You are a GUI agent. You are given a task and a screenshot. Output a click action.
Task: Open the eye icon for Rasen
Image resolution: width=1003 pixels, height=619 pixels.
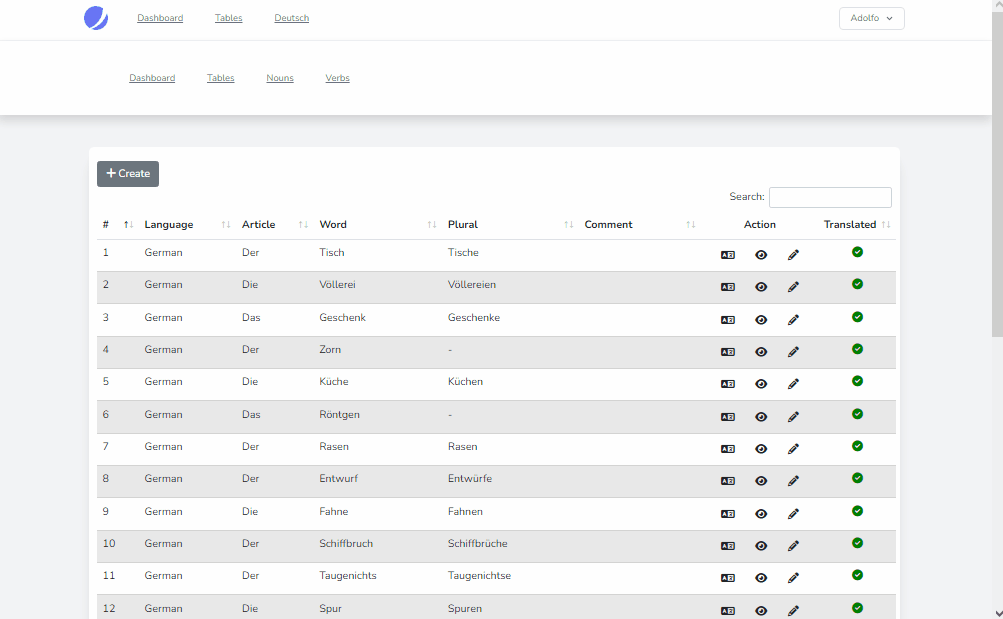[761, 449]
